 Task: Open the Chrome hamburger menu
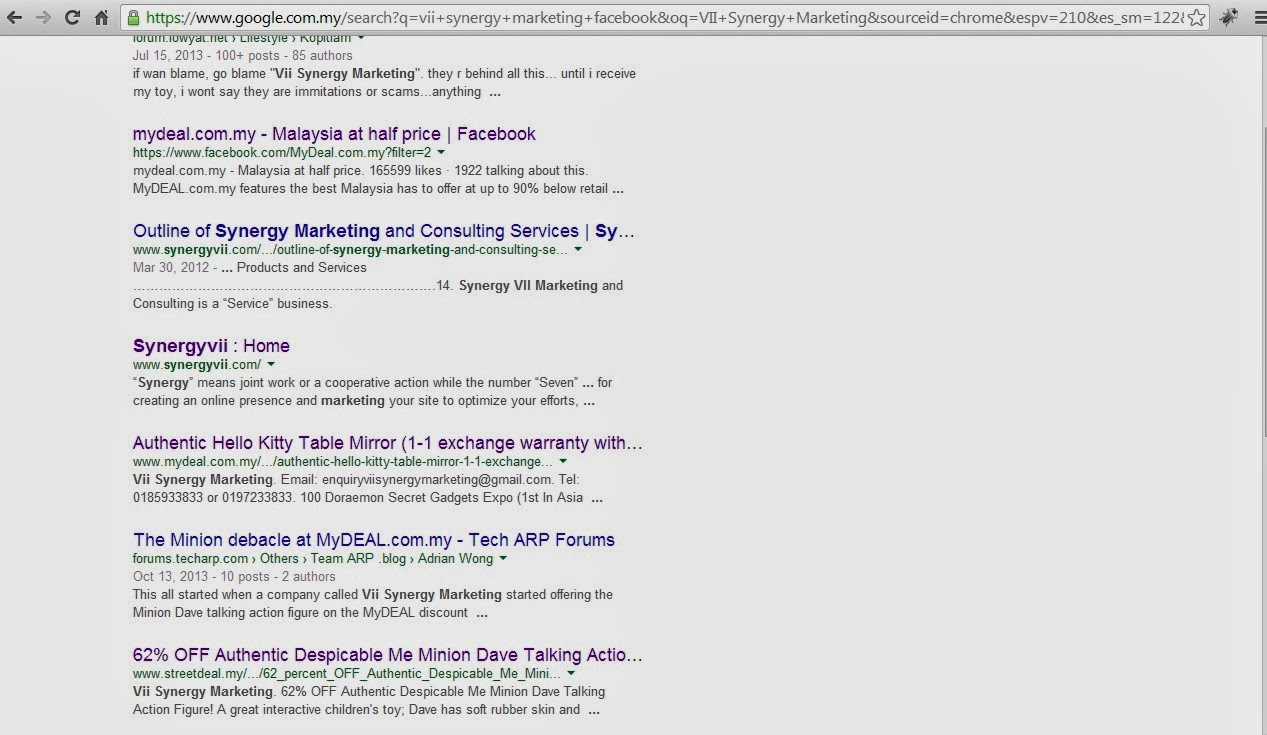(1256, 17)
